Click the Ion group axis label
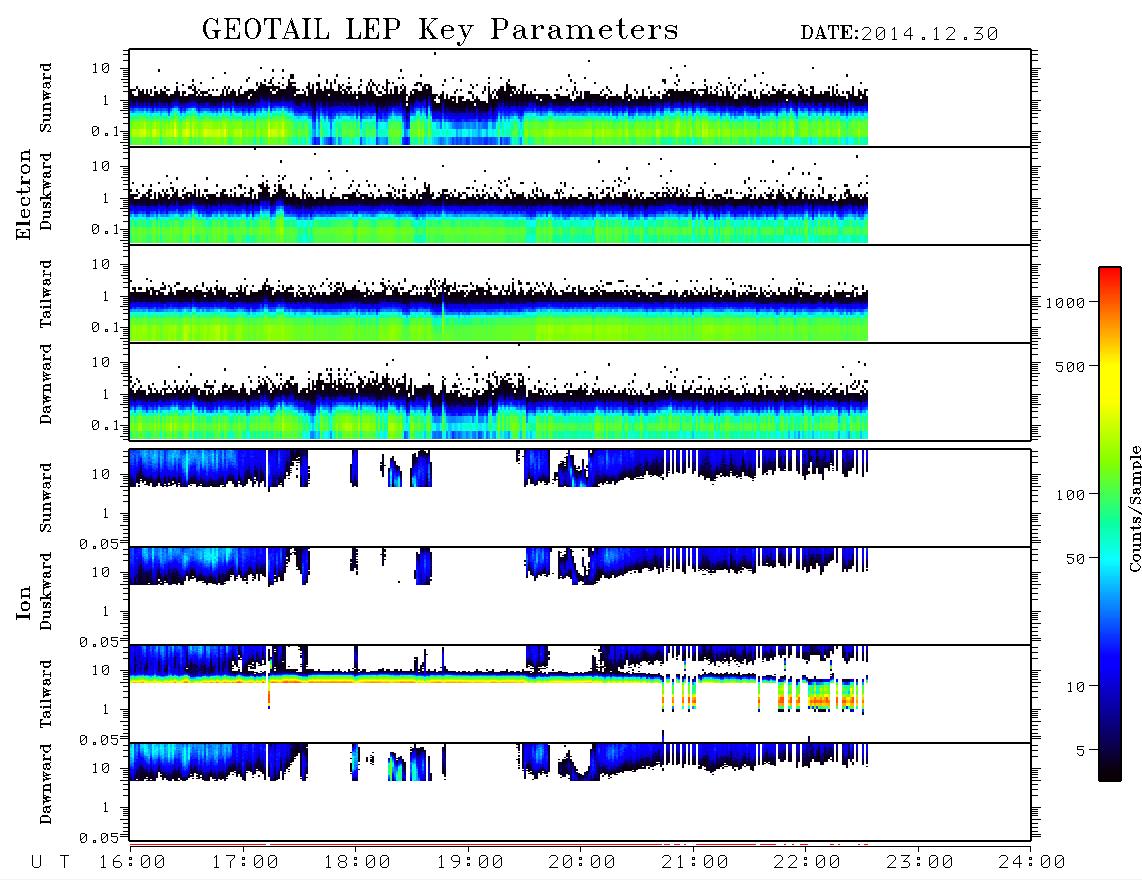The image size is (1142, 880). [24, 602]
